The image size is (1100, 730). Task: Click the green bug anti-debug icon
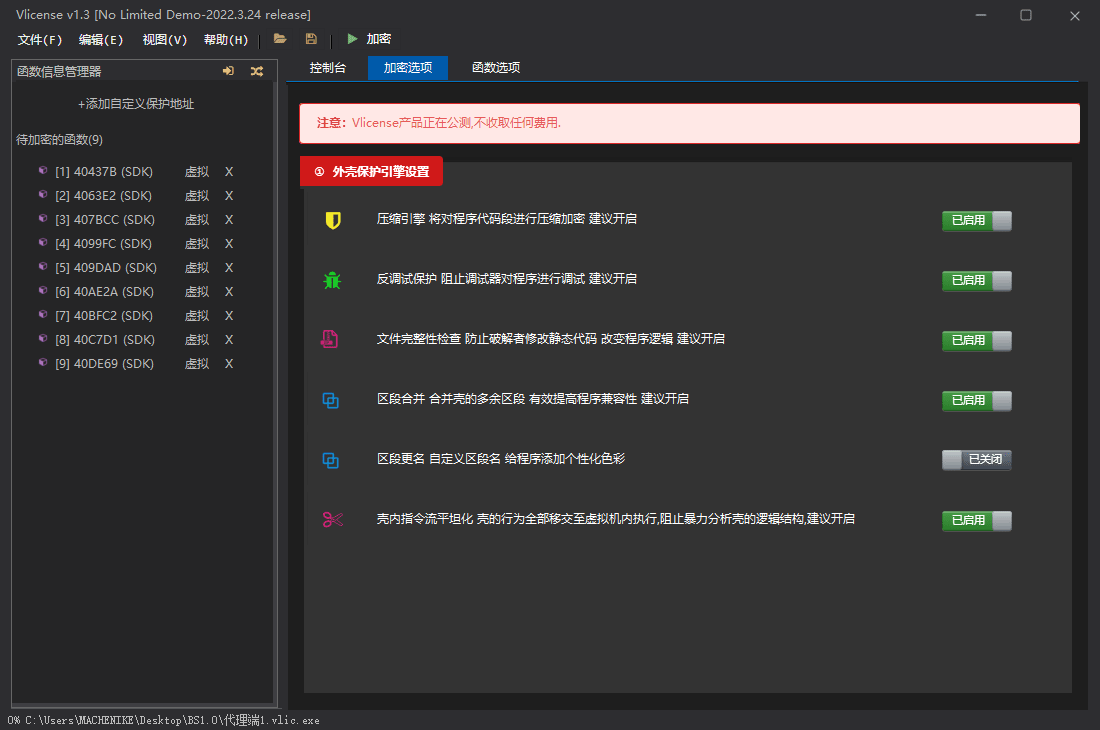click(x=332, y=280)
